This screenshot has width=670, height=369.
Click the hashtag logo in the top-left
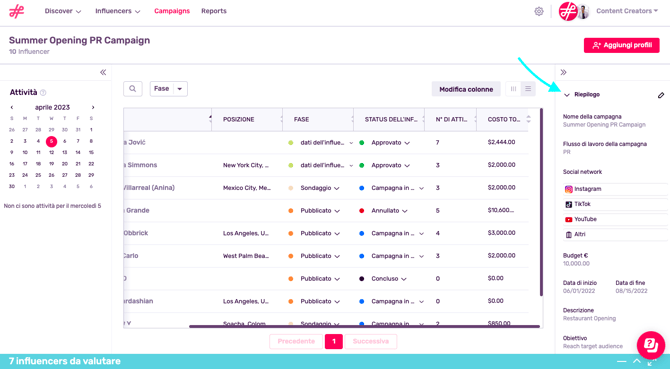pyautogui.click(x=17, y=11)
